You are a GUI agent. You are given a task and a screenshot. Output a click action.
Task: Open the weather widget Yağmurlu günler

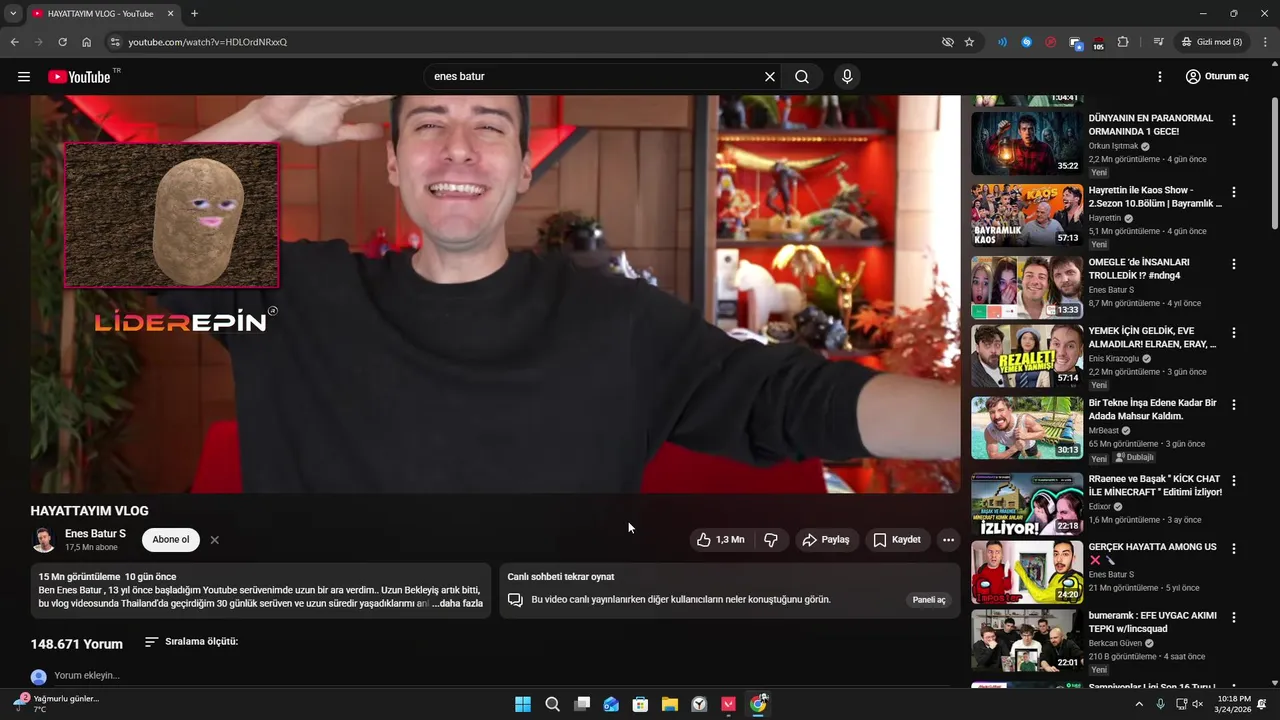[x=57, y=704]
